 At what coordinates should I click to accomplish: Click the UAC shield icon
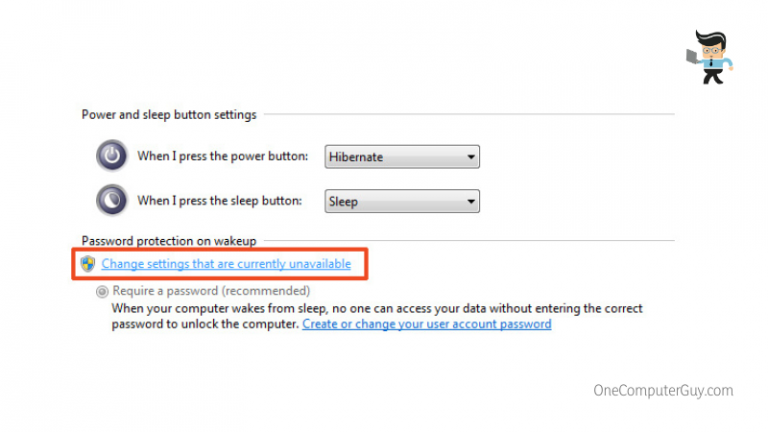click(x=88, y=264)
